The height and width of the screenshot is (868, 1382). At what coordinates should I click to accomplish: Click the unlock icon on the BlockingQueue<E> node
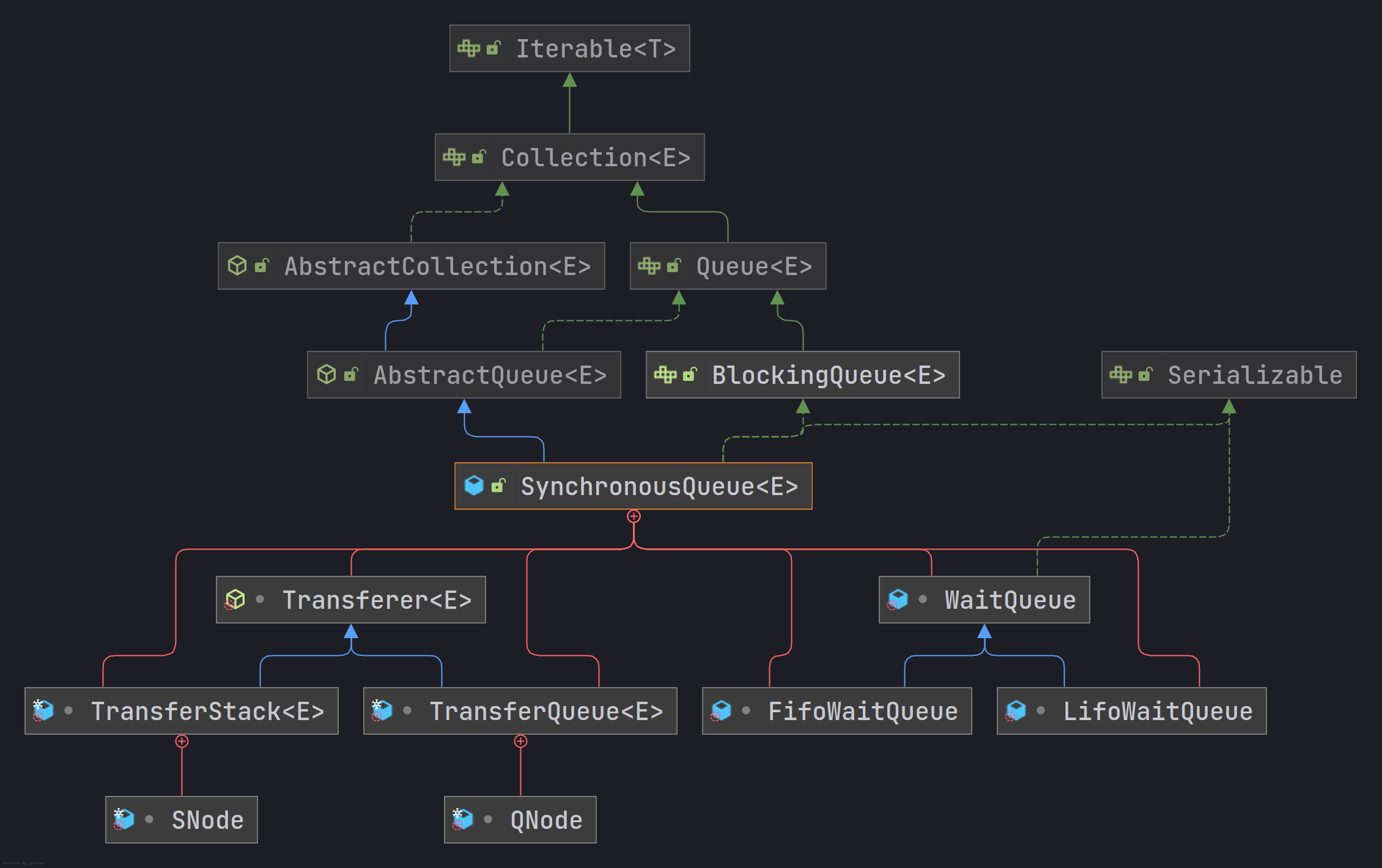690,374
